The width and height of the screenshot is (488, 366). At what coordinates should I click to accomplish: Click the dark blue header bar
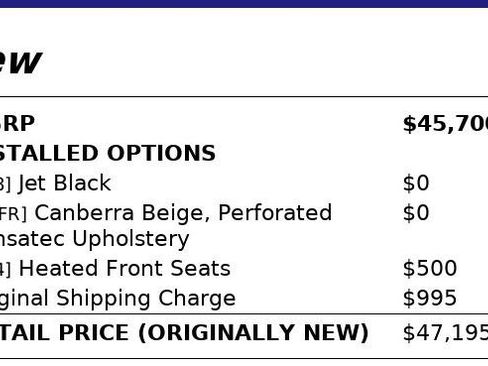click(x=244, y=4)
